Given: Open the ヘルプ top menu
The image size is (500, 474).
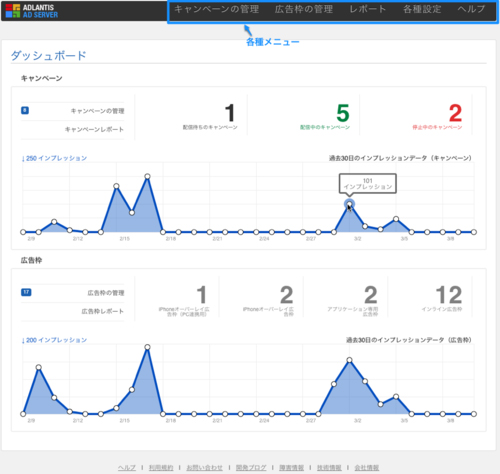Looking at the screenshot, I should [471, 9].
